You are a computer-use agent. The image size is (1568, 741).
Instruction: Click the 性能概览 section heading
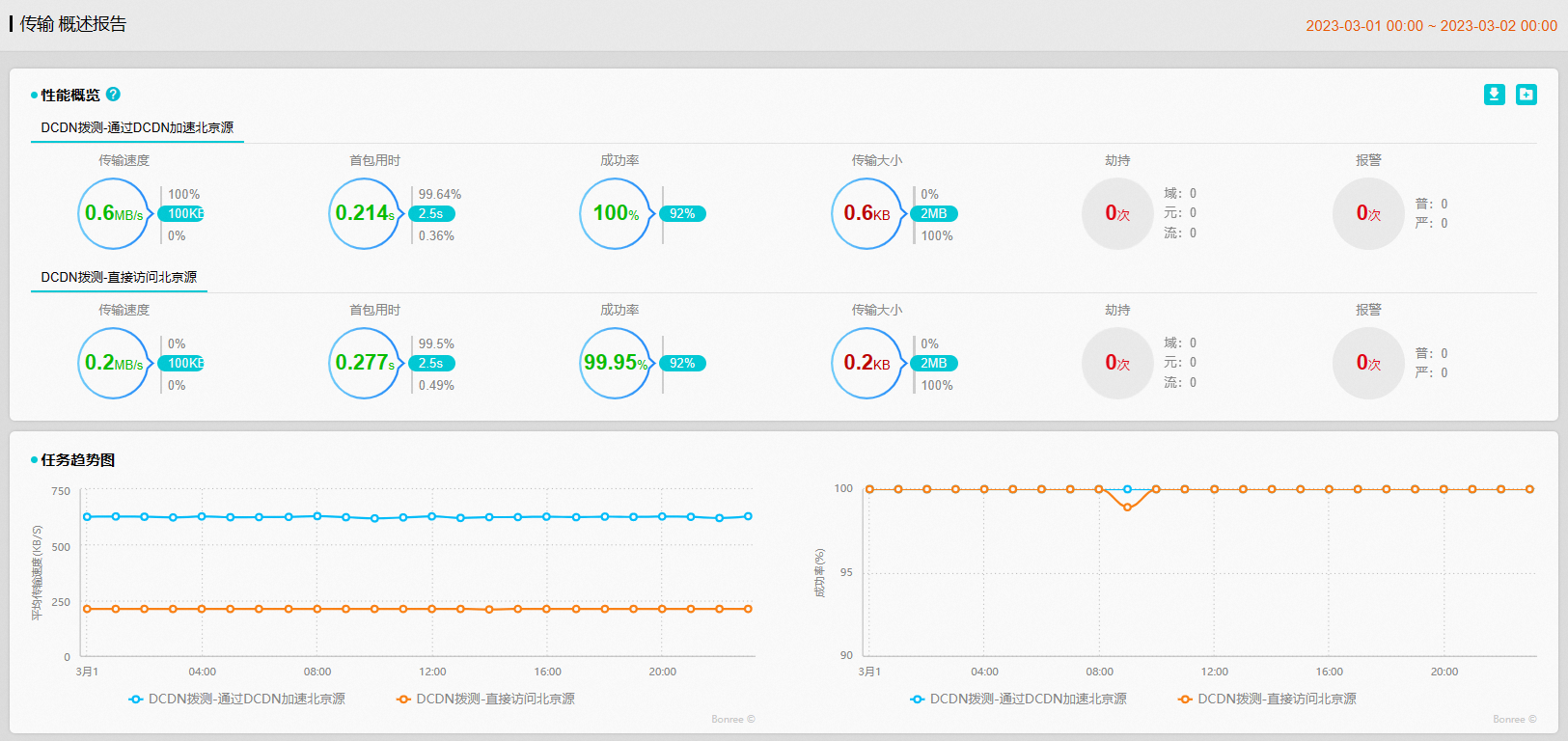coord(70,95)
